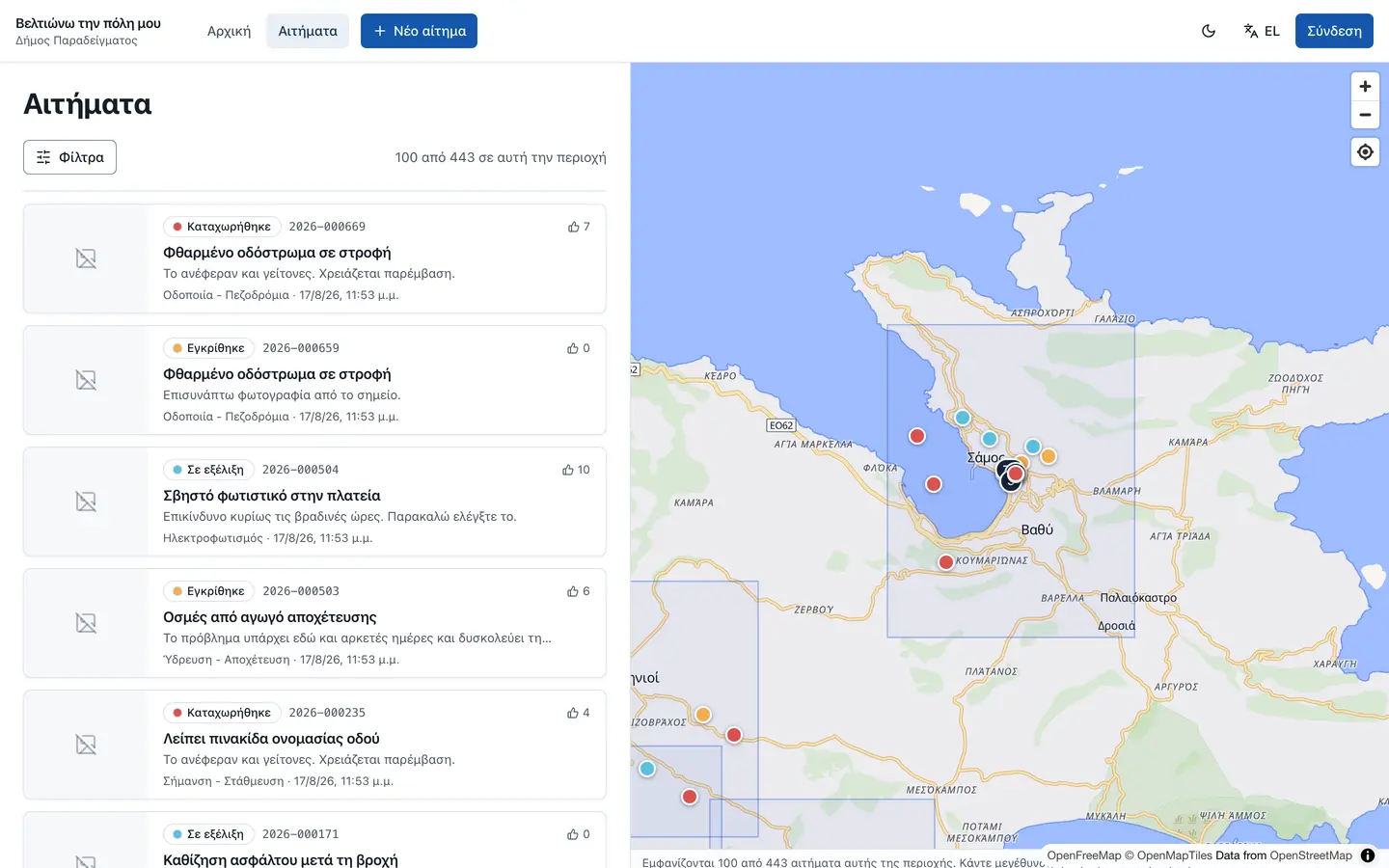Image resolution: width=1389 pixels, height=868 pixels.
Task: Select the red marker right of the ΙΖΟΒΡΑΧΟΣ orange marker
Action: (x=734, y=735)
